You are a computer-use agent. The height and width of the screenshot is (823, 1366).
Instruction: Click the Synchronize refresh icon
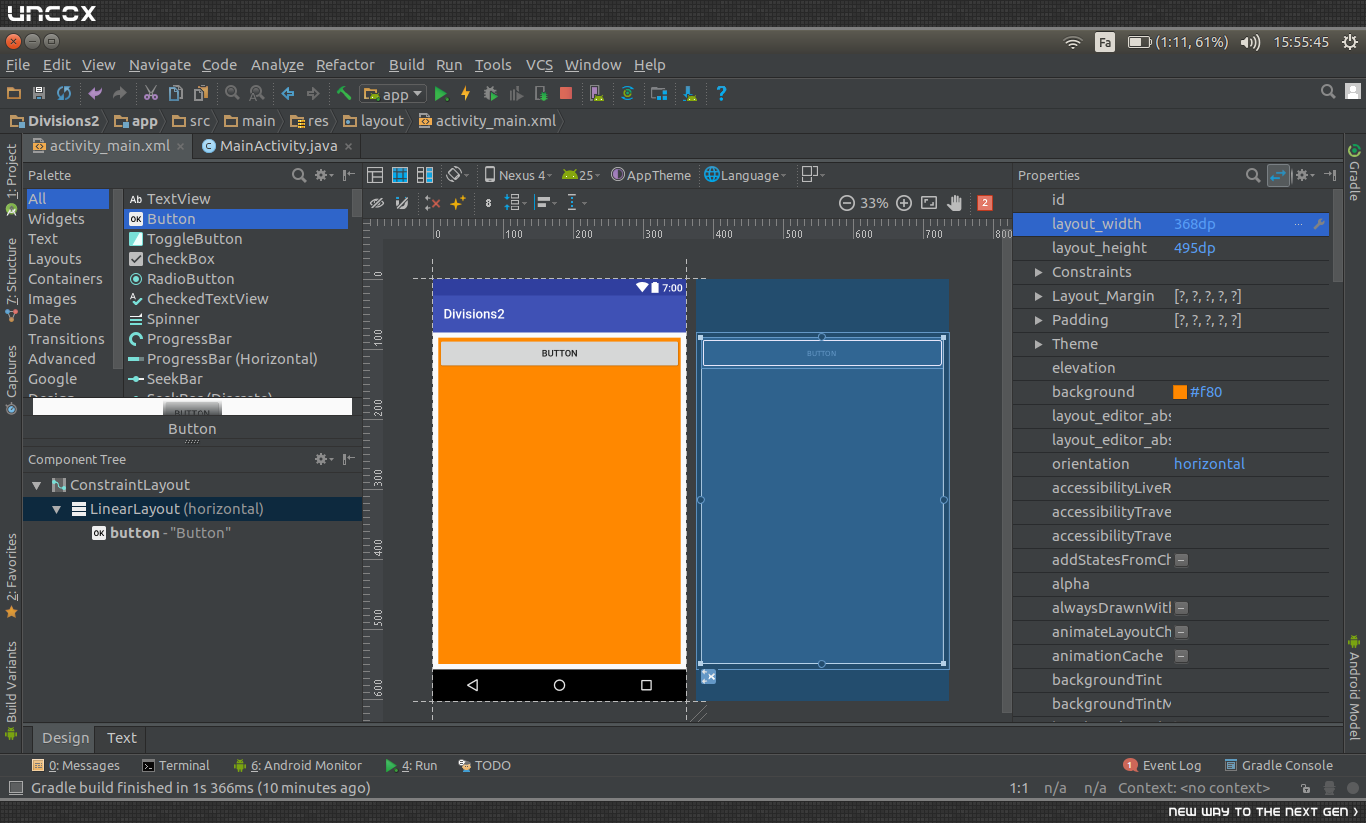64,93
